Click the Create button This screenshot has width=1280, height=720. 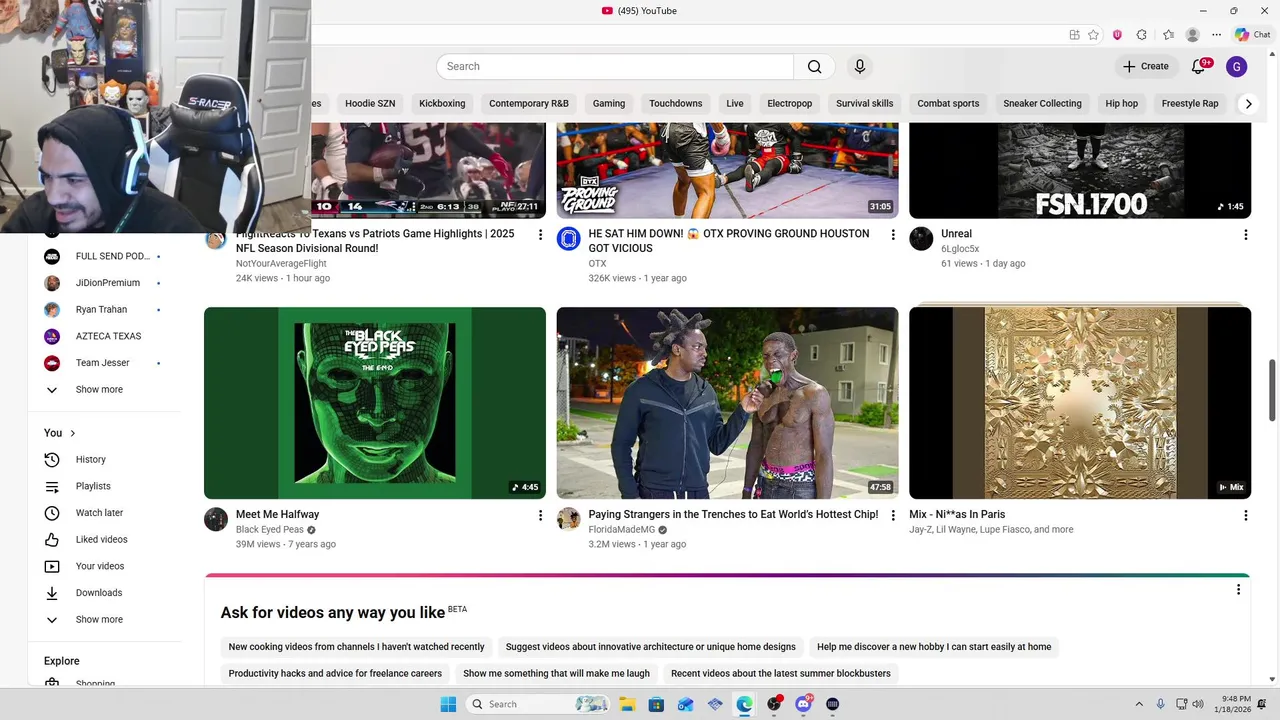1145,67
